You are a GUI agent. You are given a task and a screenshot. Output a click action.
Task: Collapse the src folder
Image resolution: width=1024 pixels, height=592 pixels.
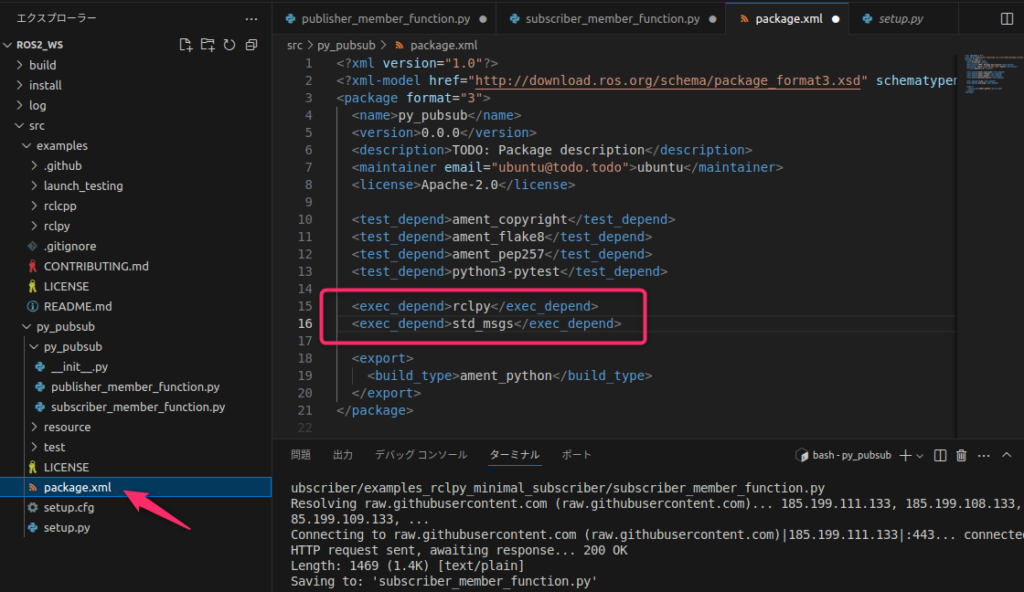coord(36,125)
